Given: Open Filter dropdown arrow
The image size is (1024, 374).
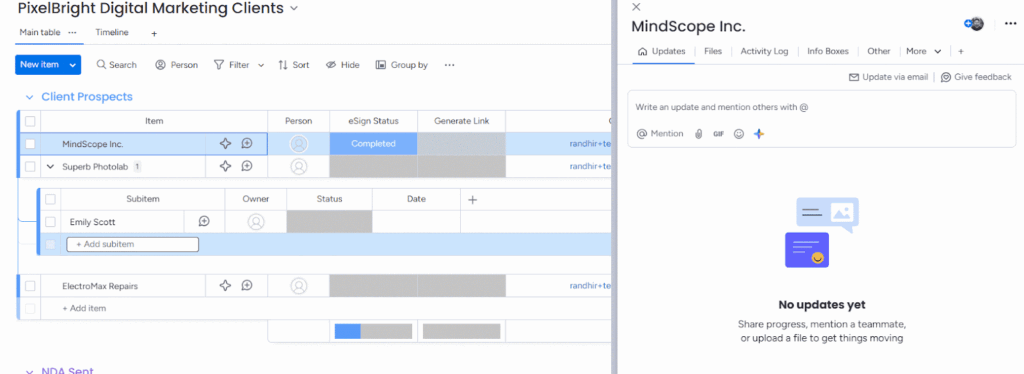Looking at the screenshot, I should point(261,65).
